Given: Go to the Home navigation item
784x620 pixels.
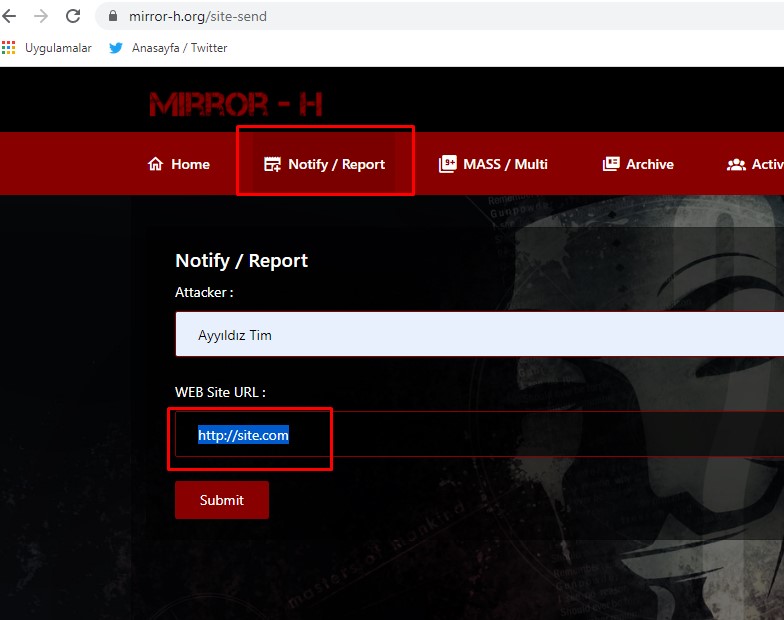Looking at the screenshot, I should (x=190, y=164).
